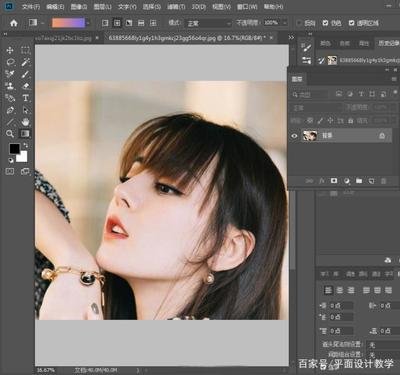This screenshot has width=400, height=375.
Task: Choose the Magic Wand tool
Action: pos(25,62)
